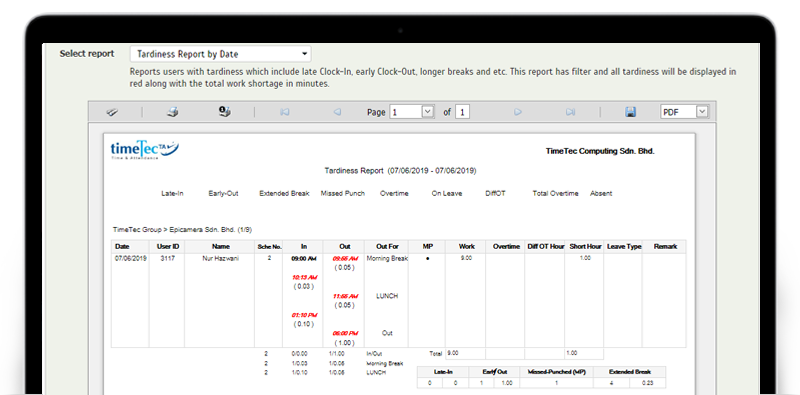The height and width of the screenshot is (395, 800).
Task: Go to previous report page
Action: (x=337, y=112)
